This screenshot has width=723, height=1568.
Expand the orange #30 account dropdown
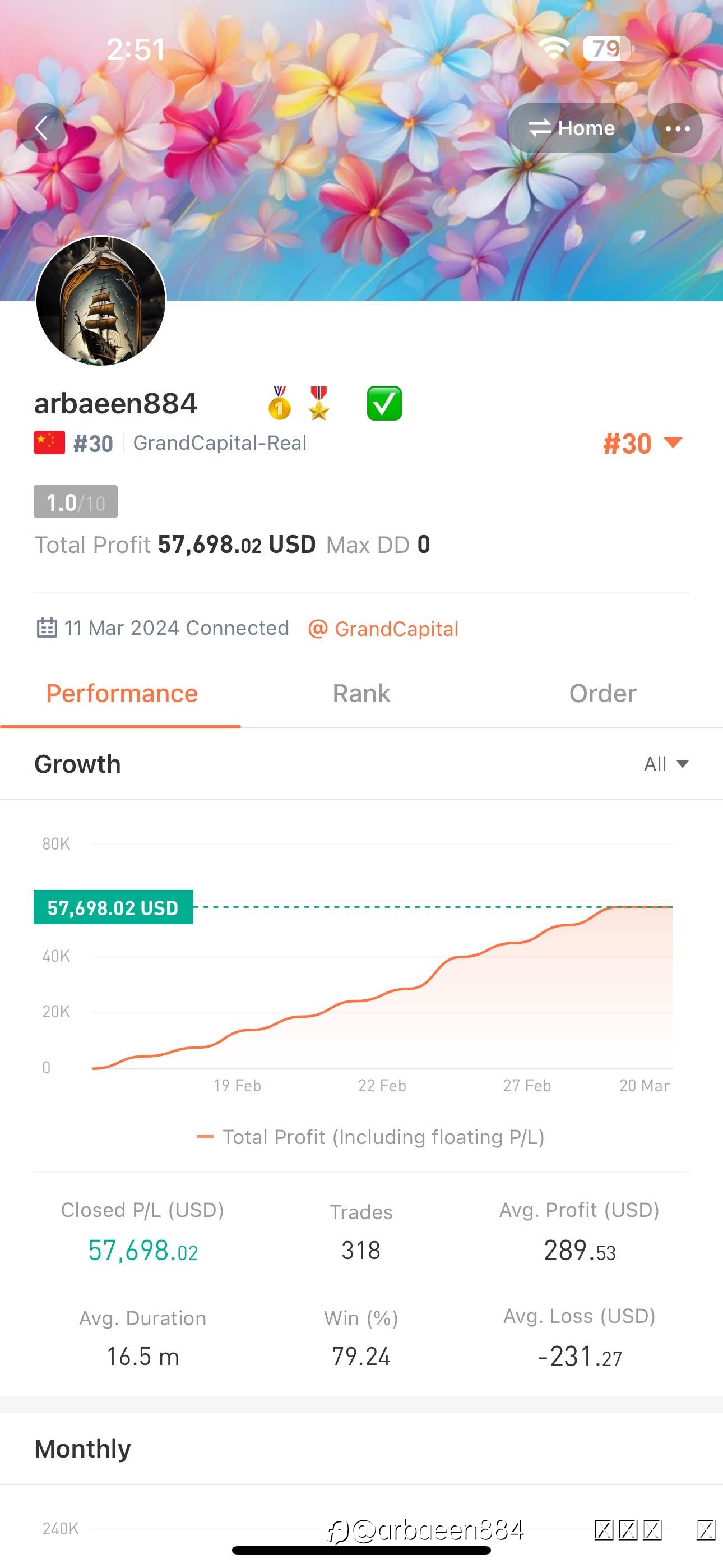[643, 443]
